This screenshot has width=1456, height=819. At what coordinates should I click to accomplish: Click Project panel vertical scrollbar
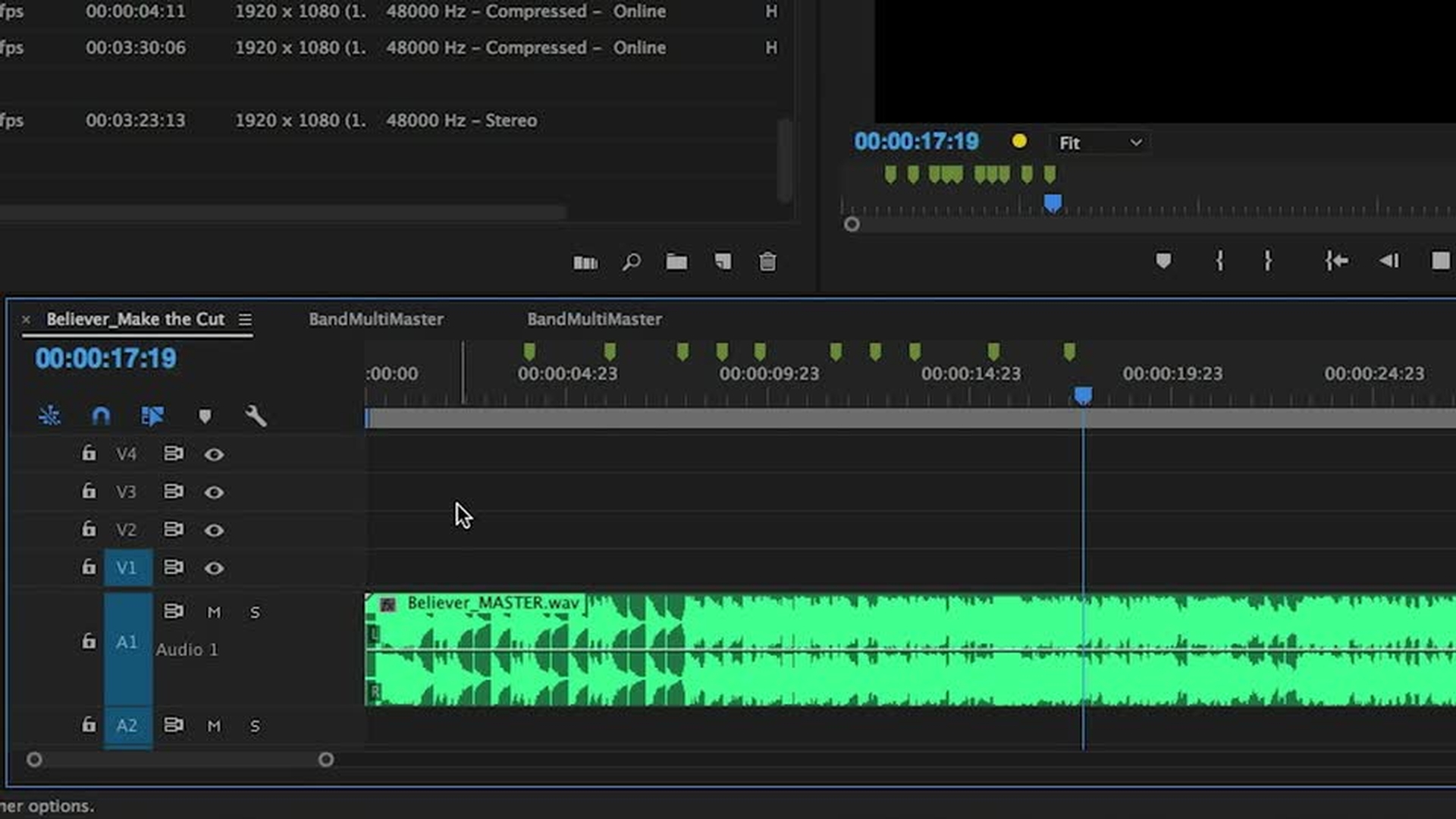pos(786,159)
